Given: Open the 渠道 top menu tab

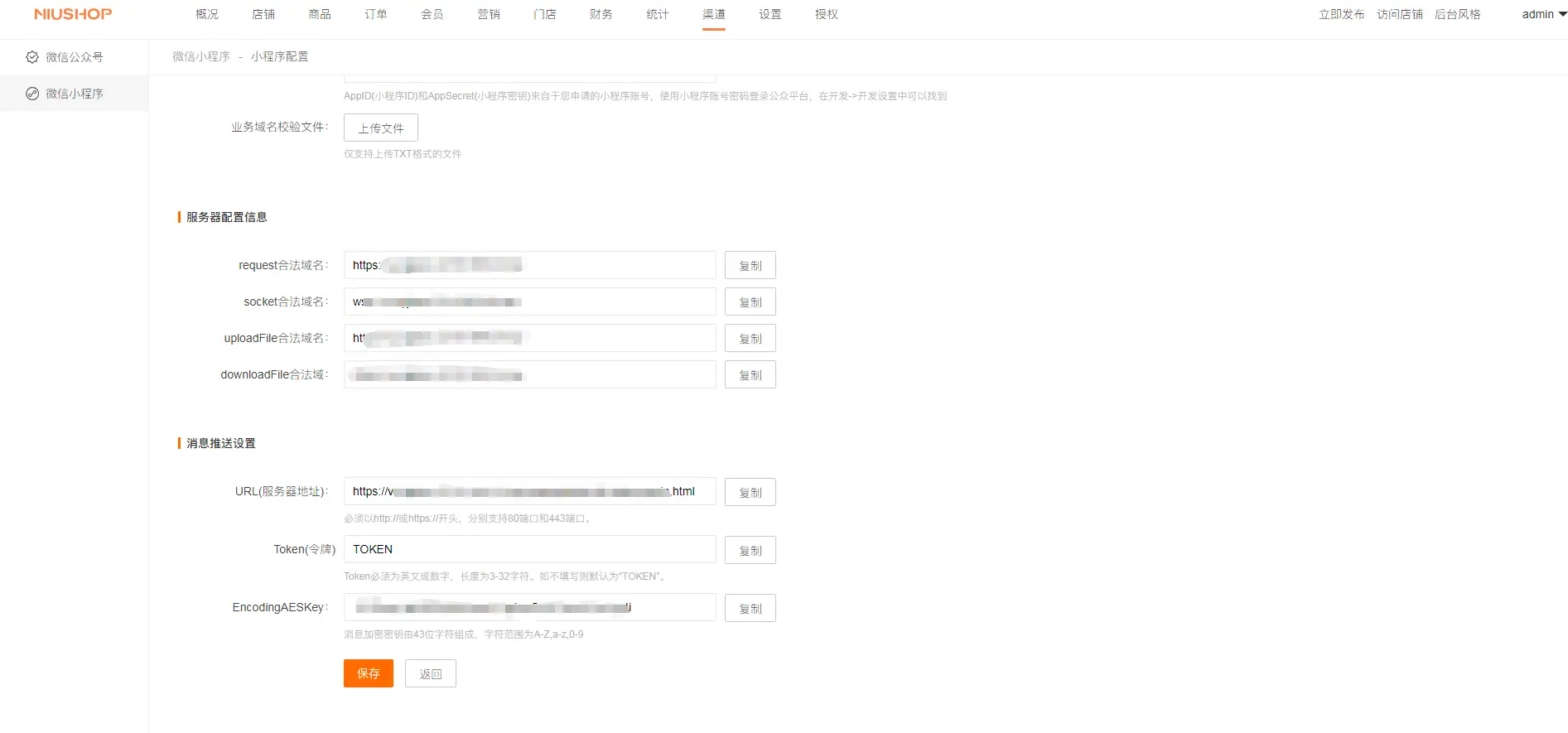Looking at the screenshot, I should [x=713, y=14].
